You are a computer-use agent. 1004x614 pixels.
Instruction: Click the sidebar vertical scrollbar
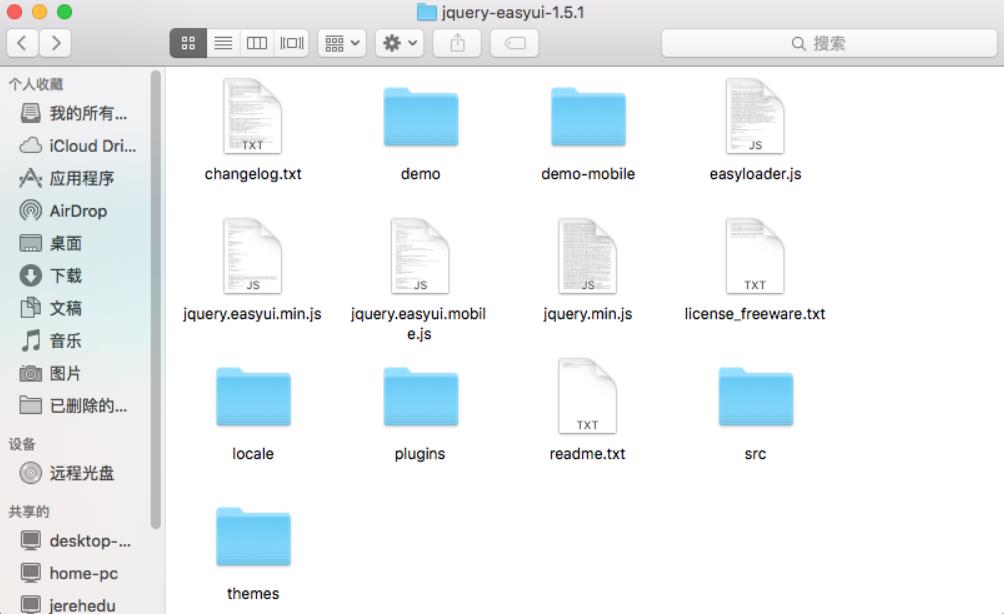[x=155, y=300]
